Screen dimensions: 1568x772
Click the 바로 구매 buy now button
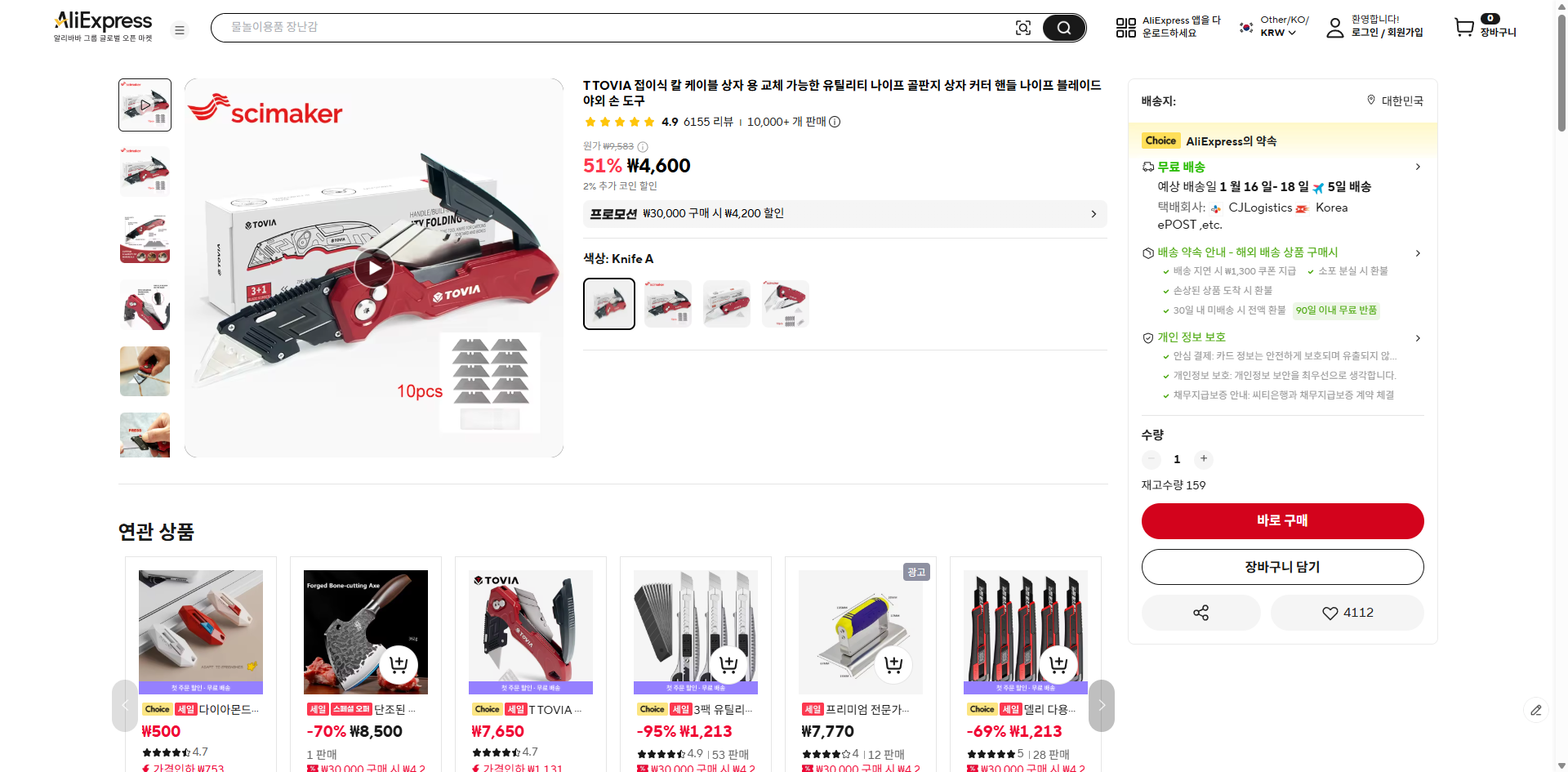coord(1282,521)
